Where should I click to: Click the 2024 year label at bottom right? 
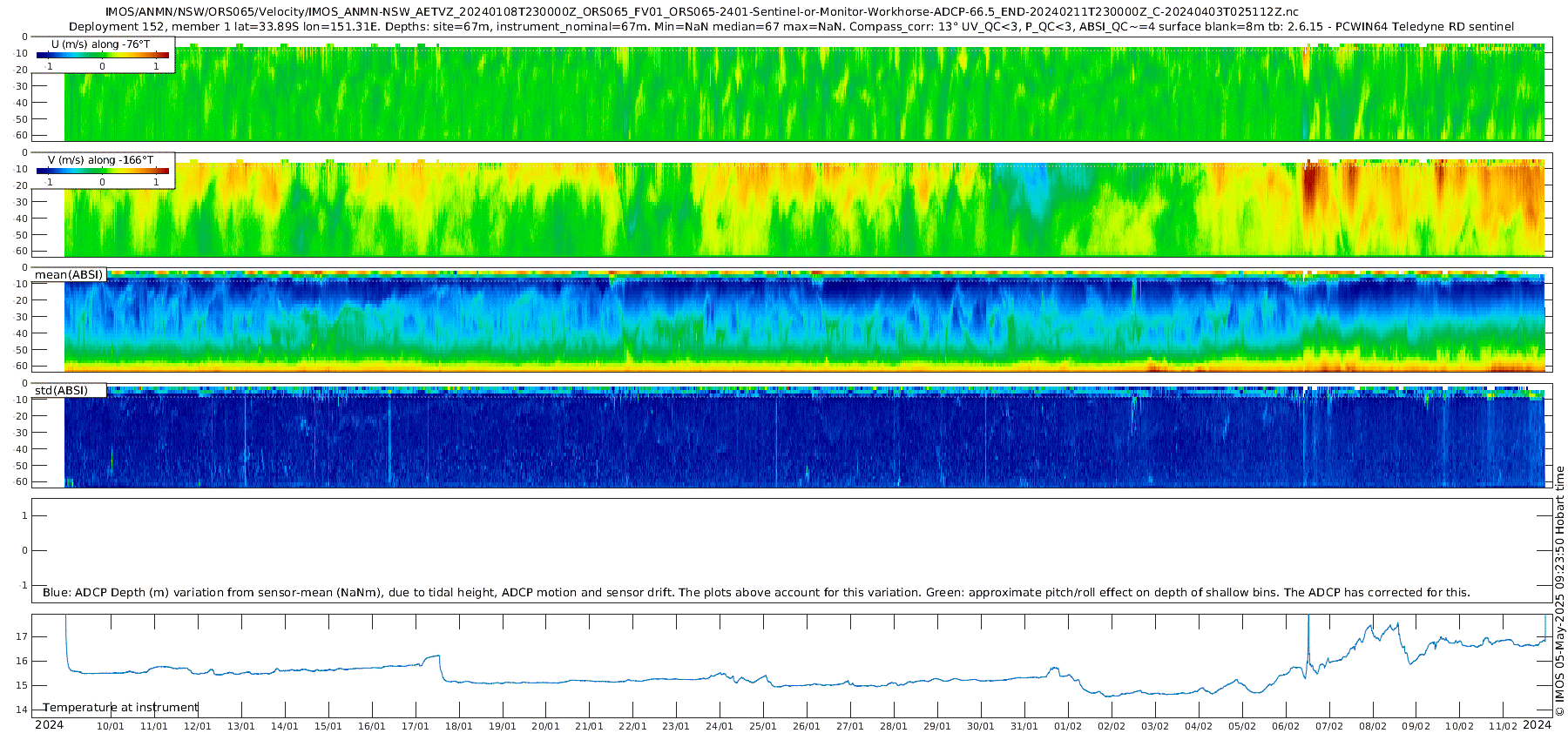[x=1538, y=725]
